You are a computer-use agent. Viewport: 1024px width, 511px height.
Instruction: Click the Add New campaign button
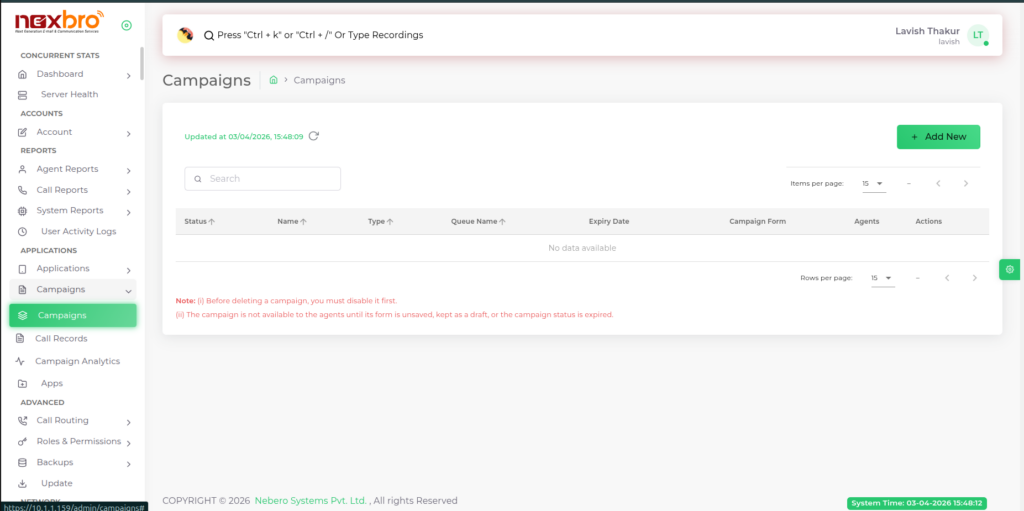[938, 137]
